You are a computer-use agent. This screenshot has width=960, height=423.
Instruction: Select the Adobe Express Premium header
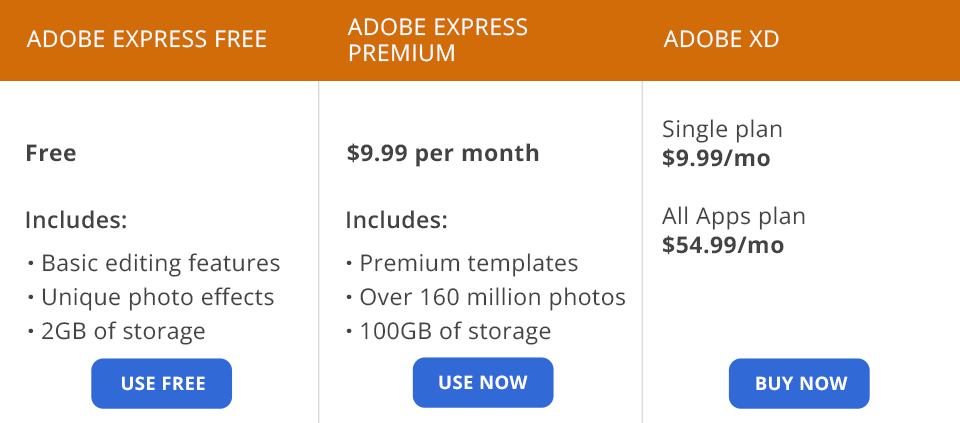pyautogui.click(x=437, y=40)
